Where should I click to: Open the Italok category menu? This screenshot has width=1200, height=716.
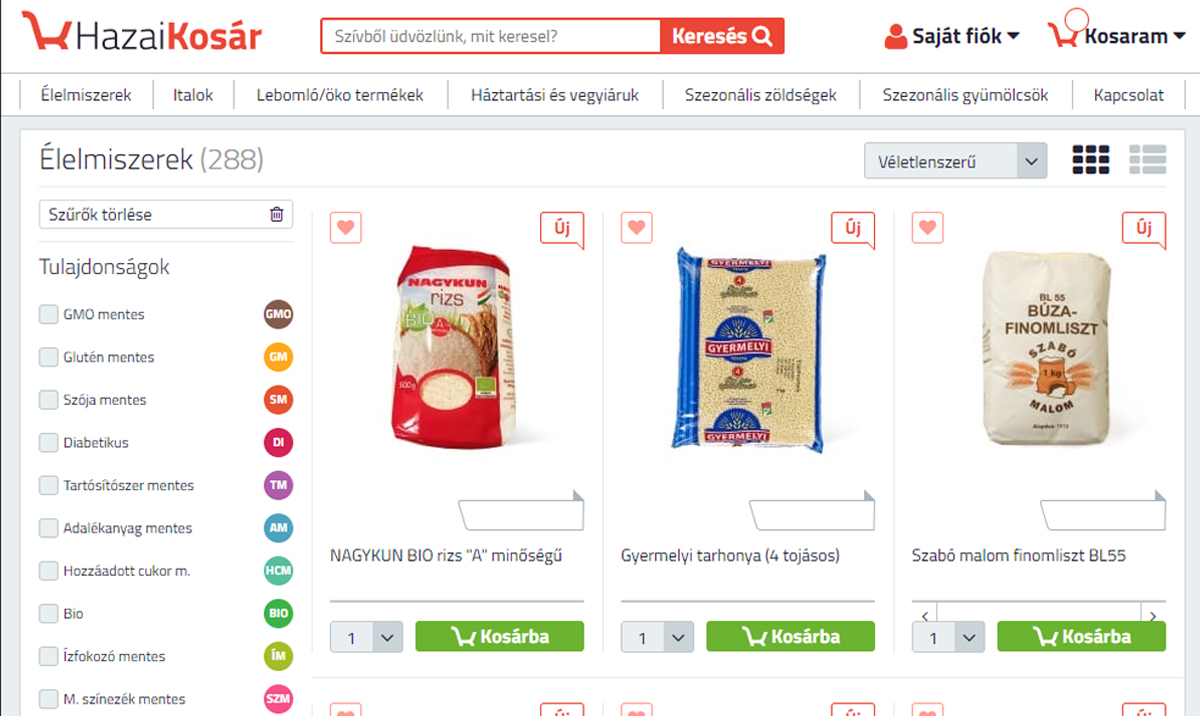(193, 96)
